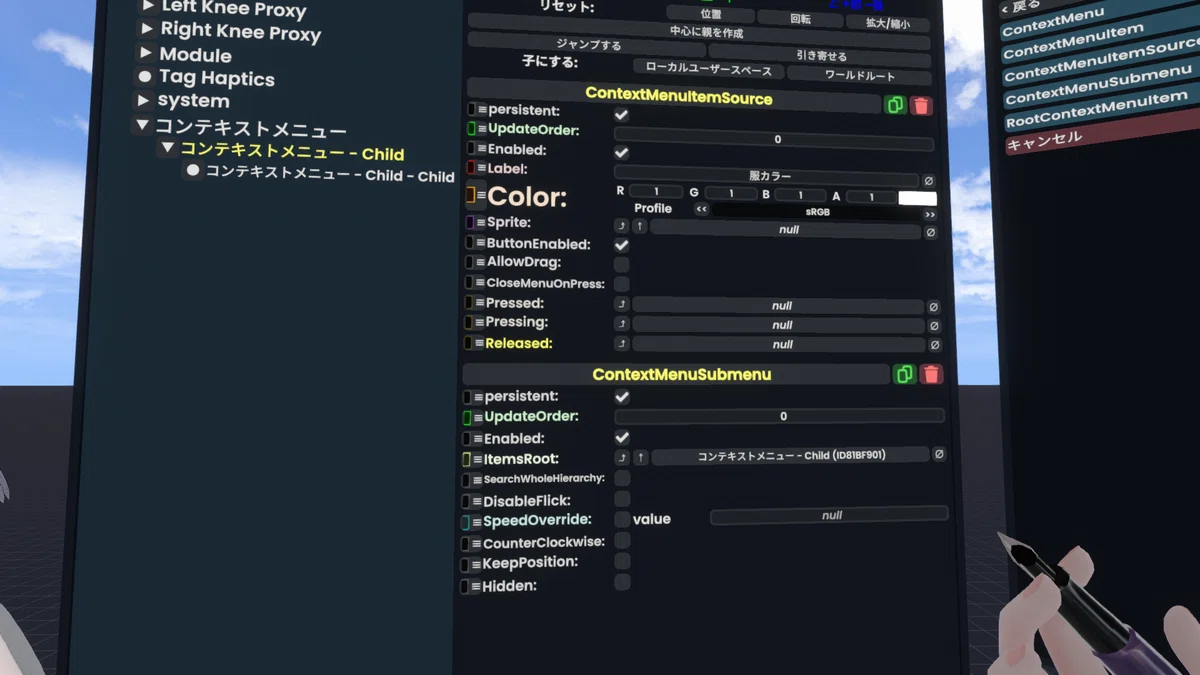1200x675 pixels.
Task: Clear the Sprite reference with null icon
Action: [930, 232]
